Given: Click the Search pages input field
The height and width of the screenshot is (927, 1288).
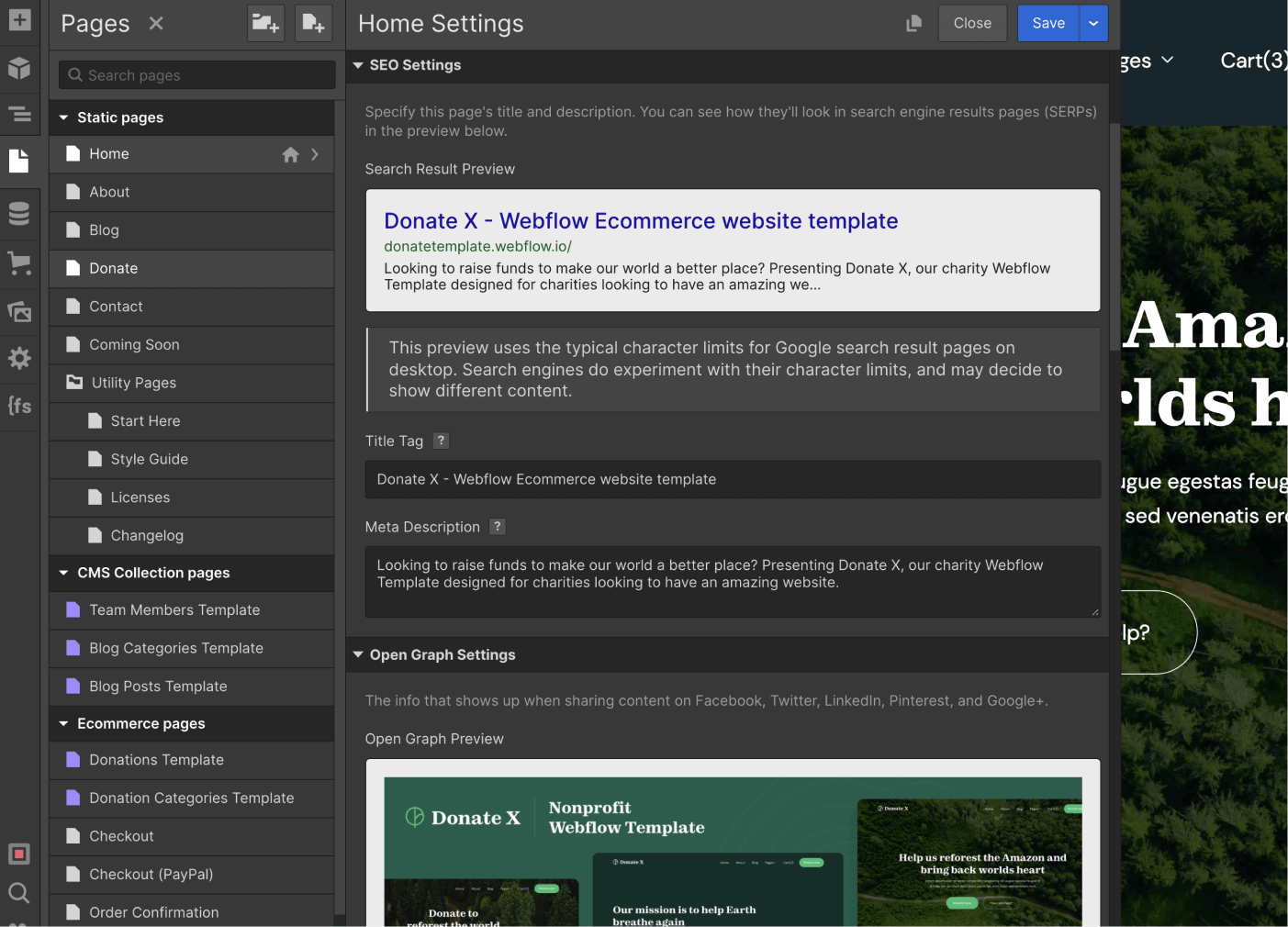Looking at the screenshot, I should [x=196, y=74].
